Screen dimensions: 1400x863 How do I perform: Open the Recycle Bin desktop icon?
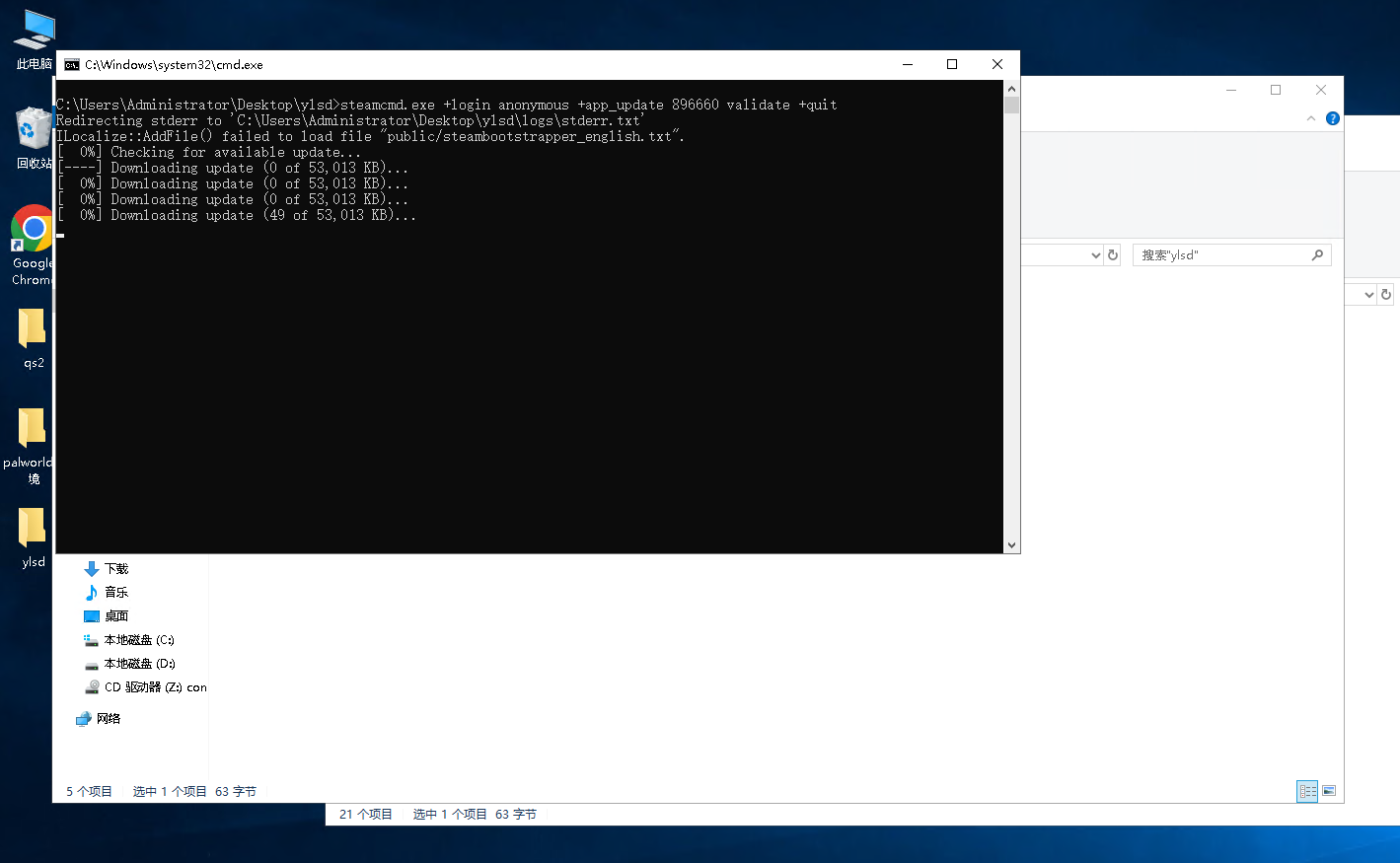click(34, 138)
